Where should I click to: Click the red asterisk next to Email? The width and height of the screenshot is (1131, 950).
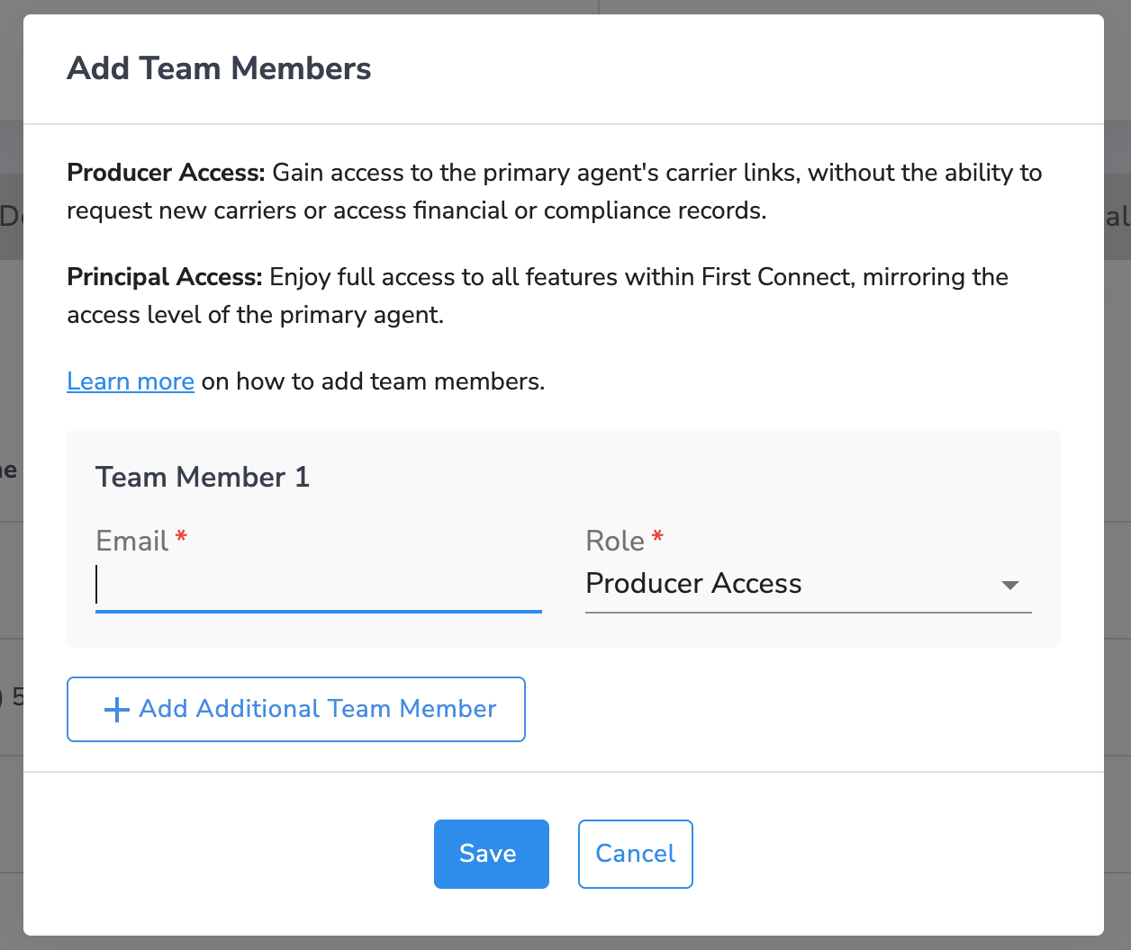pyautogui.click(x=180, y=538)
